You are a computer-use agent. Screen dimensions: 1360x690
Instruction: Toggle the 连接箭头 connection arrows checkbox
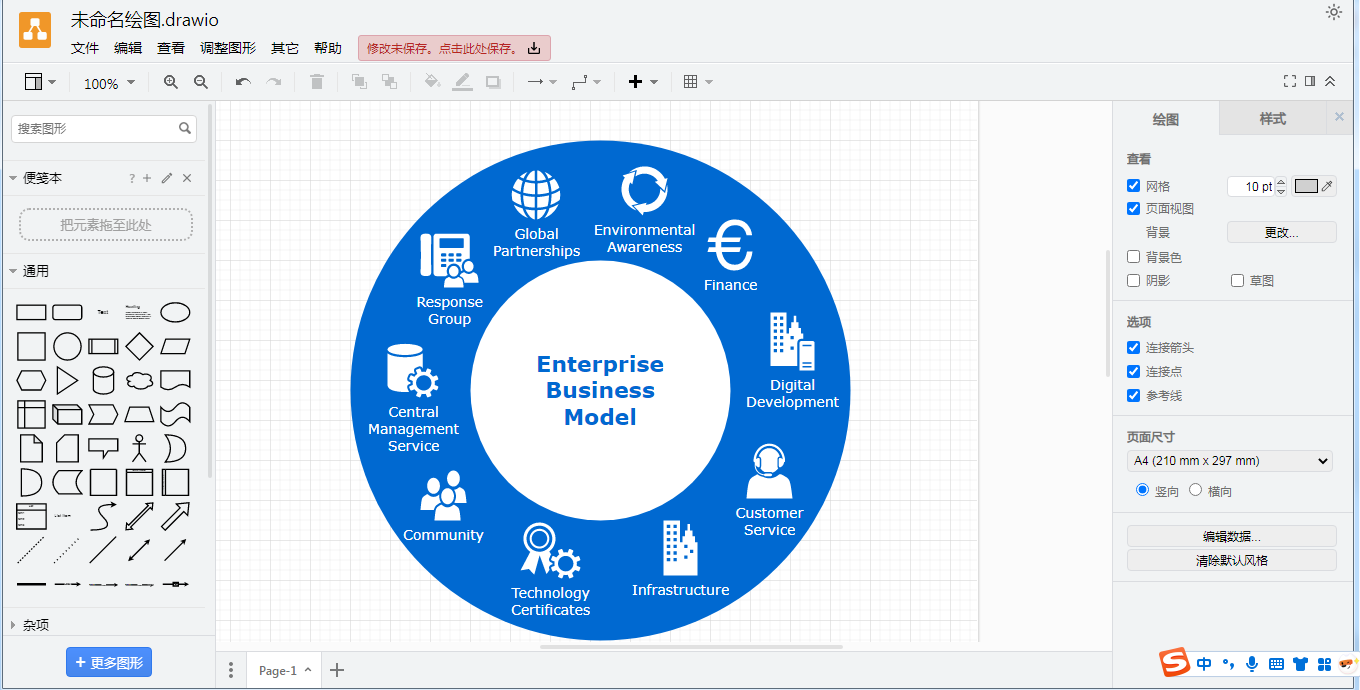1133,348
